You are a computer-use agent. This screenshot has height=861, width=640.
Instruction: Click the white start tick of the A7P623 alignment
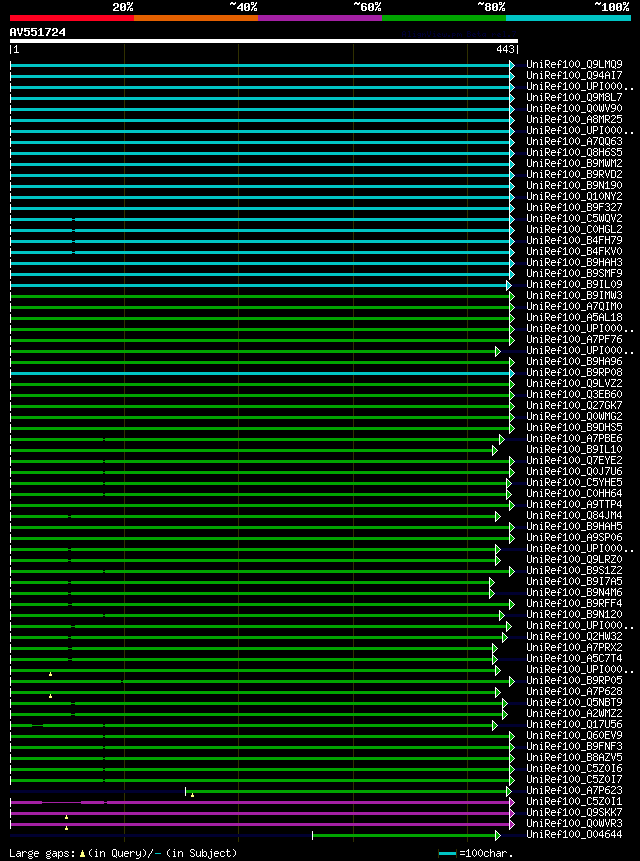pos(186,791)
